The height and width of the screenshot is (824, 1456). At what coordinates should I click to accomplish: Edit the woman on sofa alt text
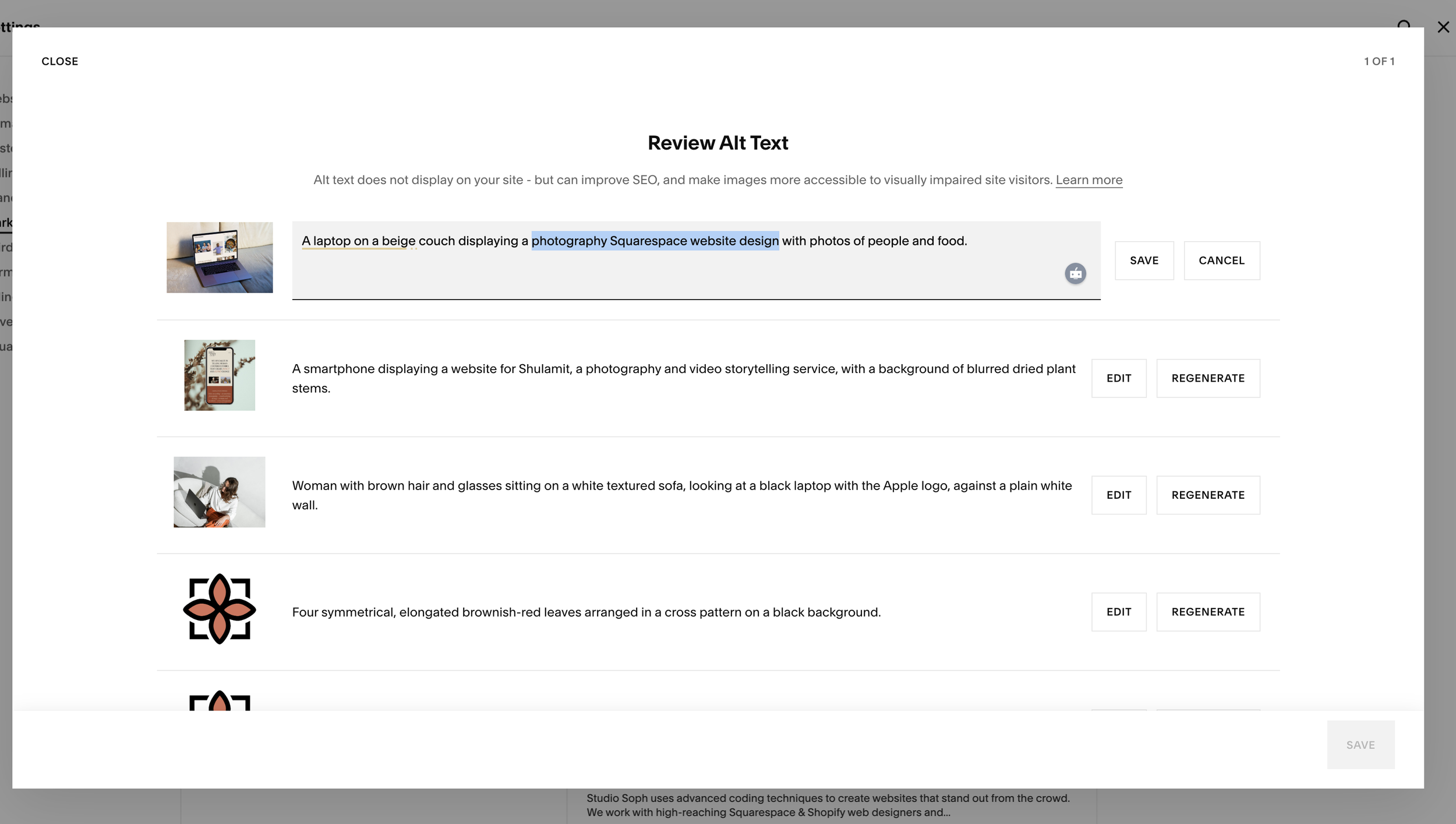pos(1118,495)
